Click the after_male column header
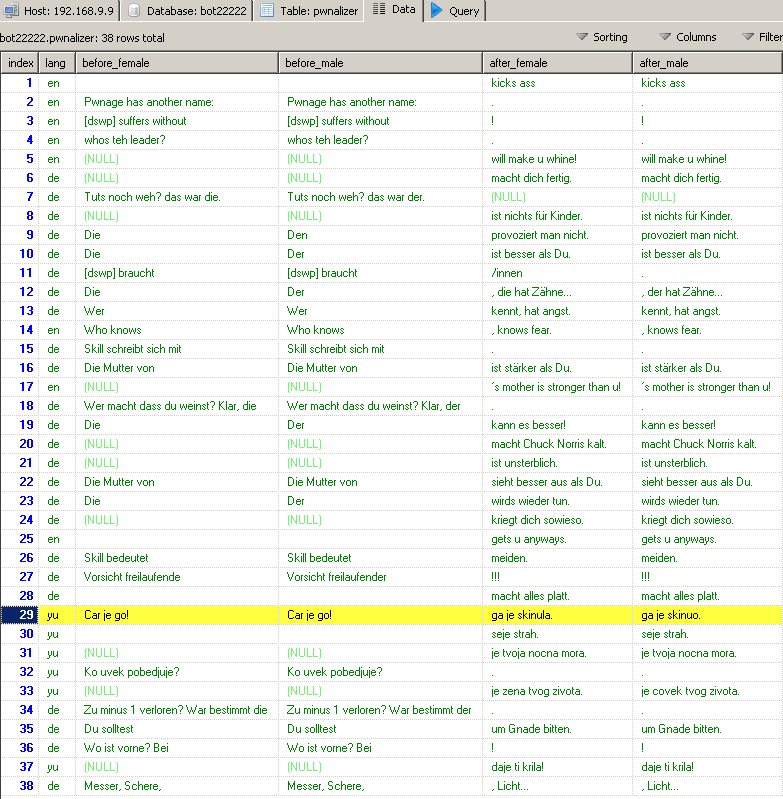The width and height of the screenshot is (783, 799). (708, 63)
